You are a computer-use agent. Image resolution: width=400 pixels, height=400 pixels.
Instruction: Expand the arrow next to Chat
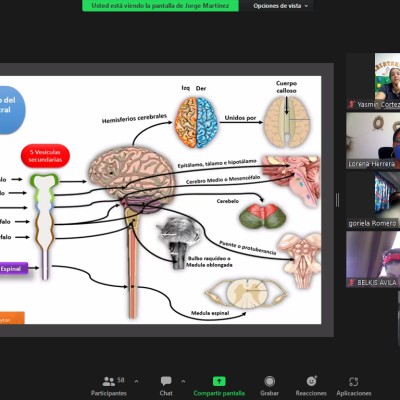(x=183, y=381)
